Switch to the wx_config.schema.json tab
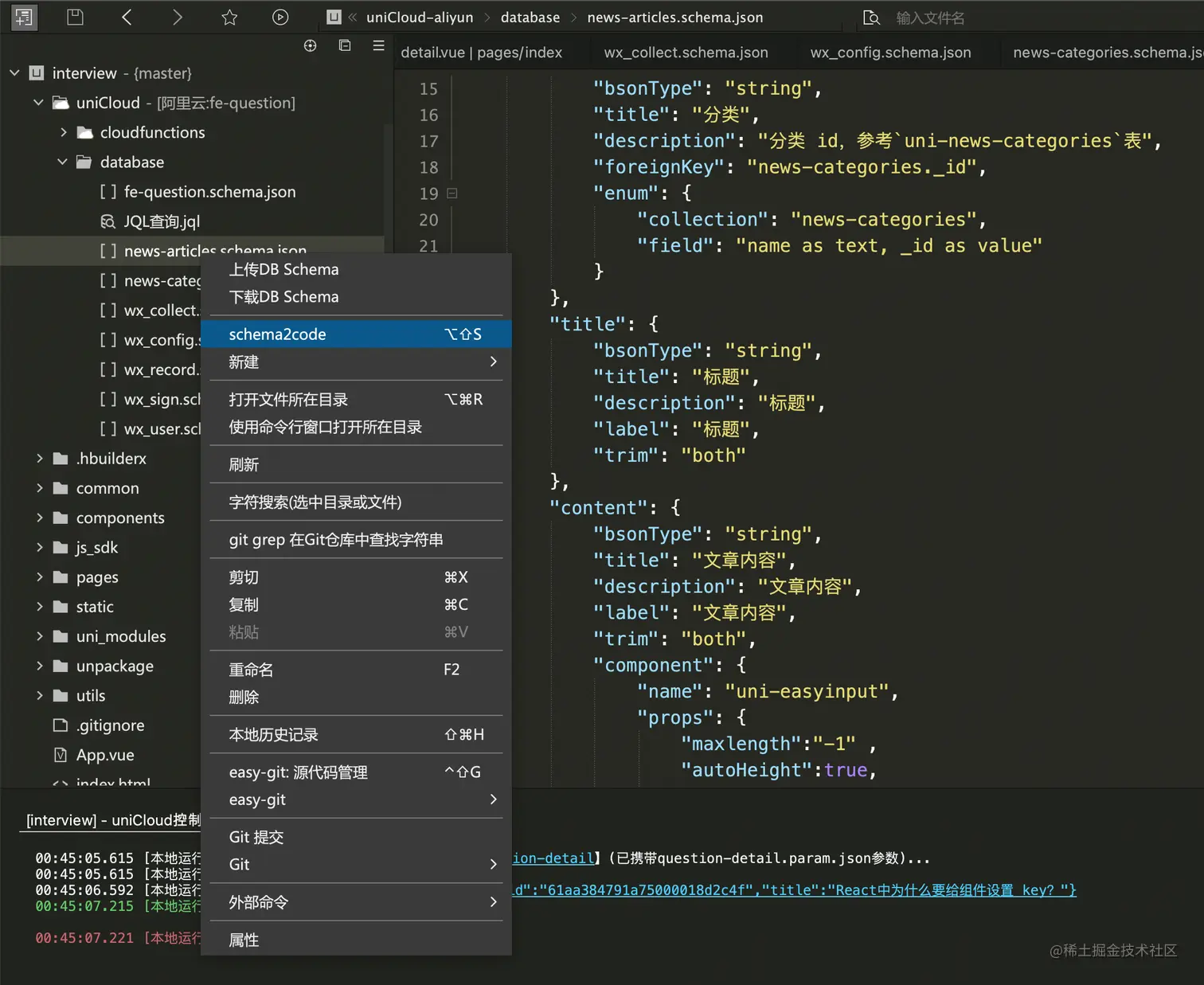The width and height of the screenshot is (1204, 985). [890, 52]
